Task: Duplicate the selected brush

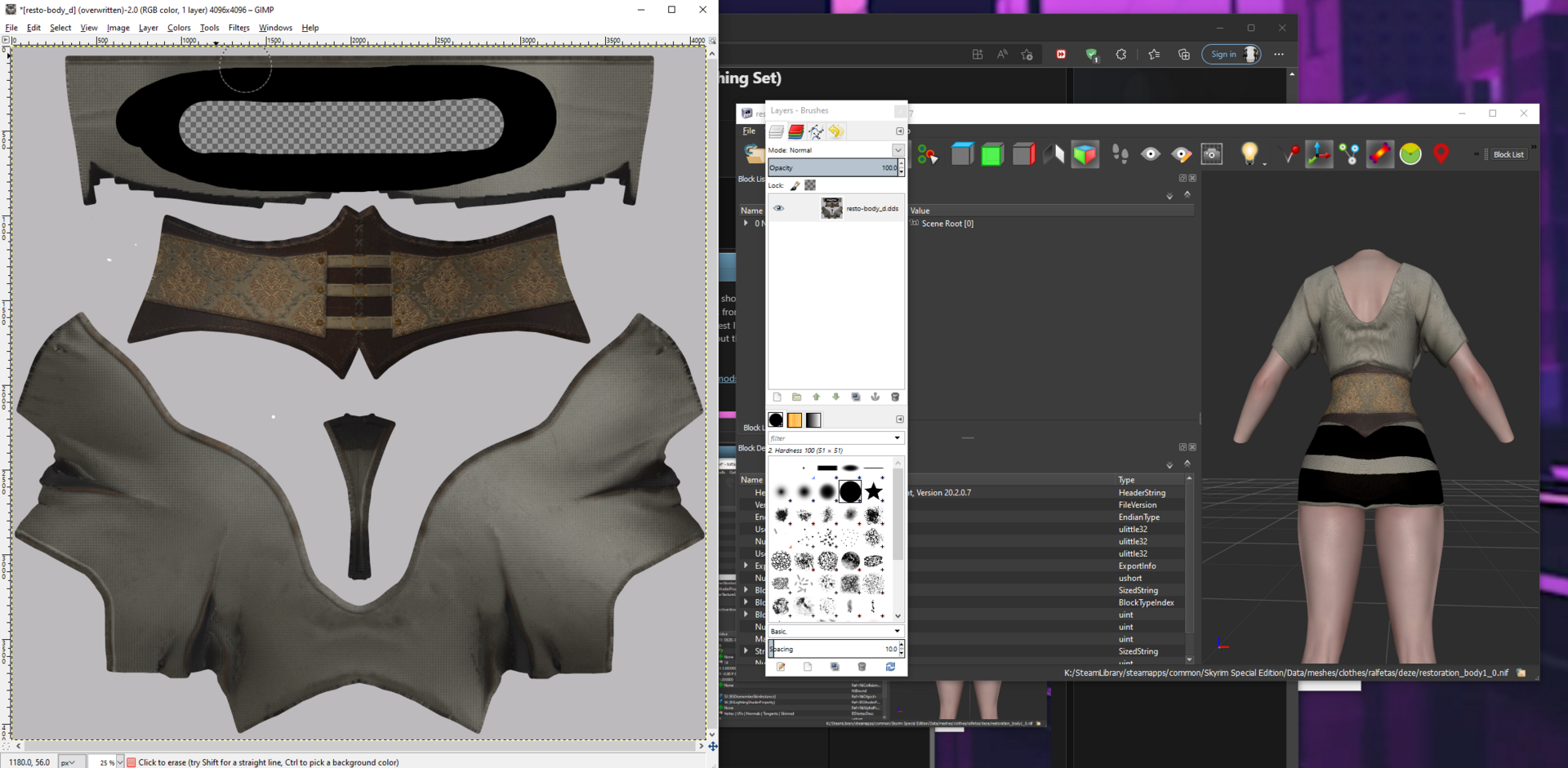Action: click(835, 667)
